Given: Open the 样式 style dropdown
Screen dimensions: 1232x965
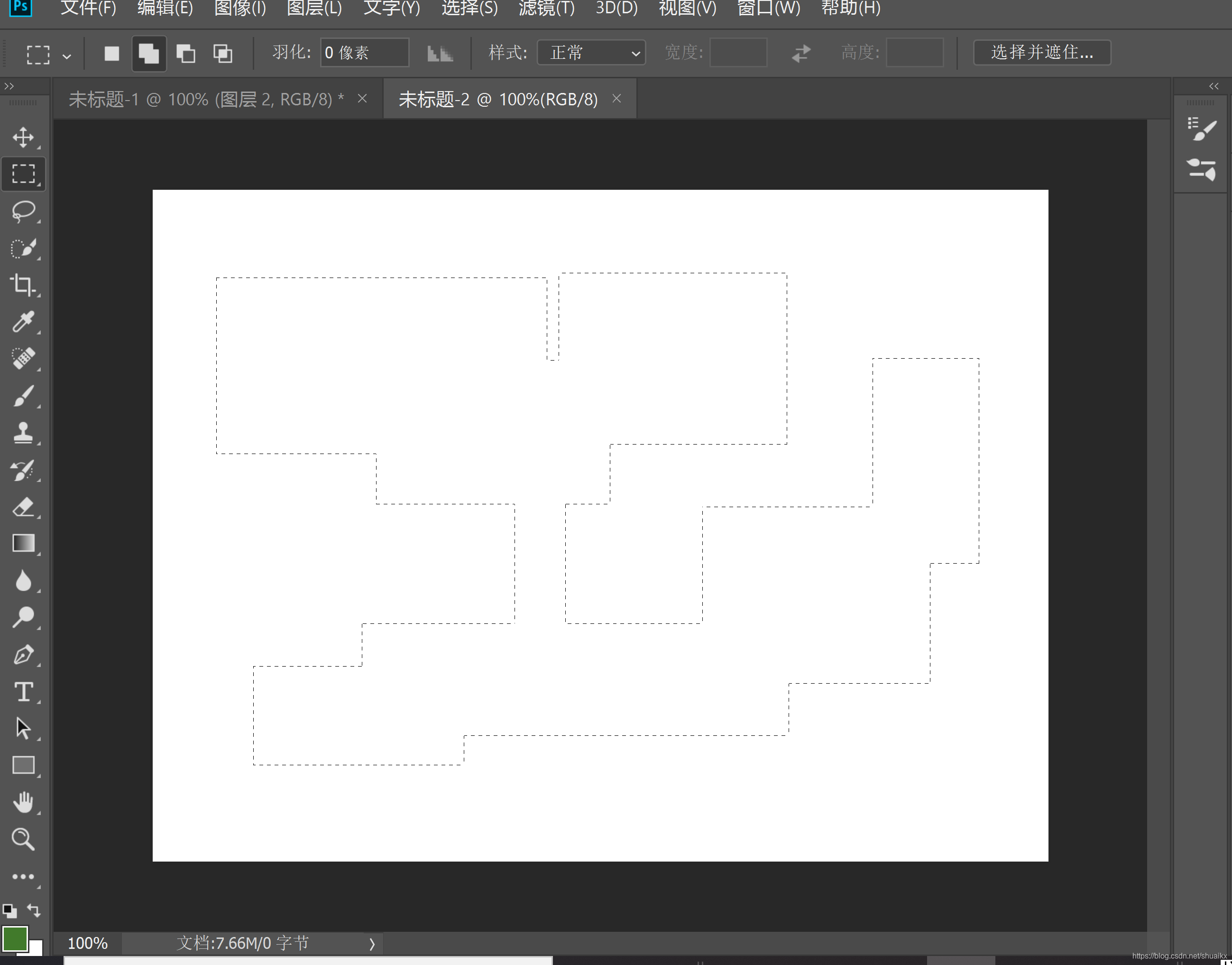Looking at the screenshot, I should (590, 53).
